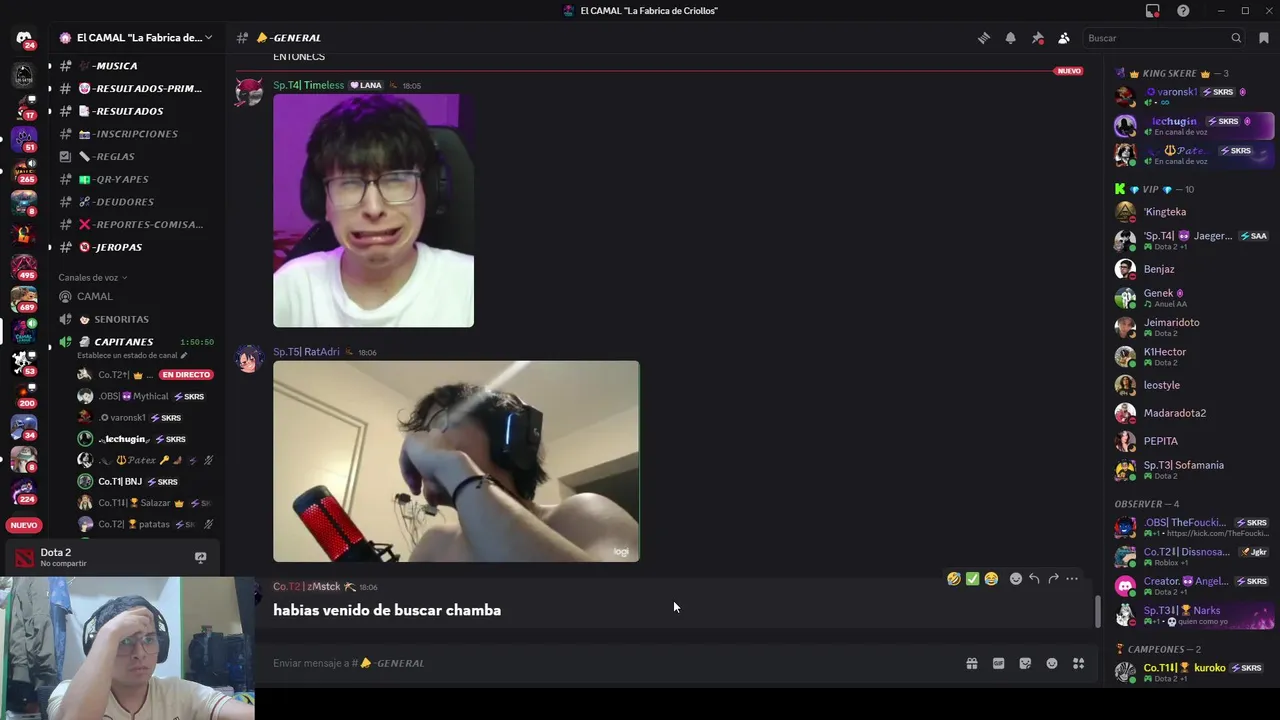Open the emoji picker in message bar
The image size is (1280, 720).
pyautogui.click(x=1052, y=663)
